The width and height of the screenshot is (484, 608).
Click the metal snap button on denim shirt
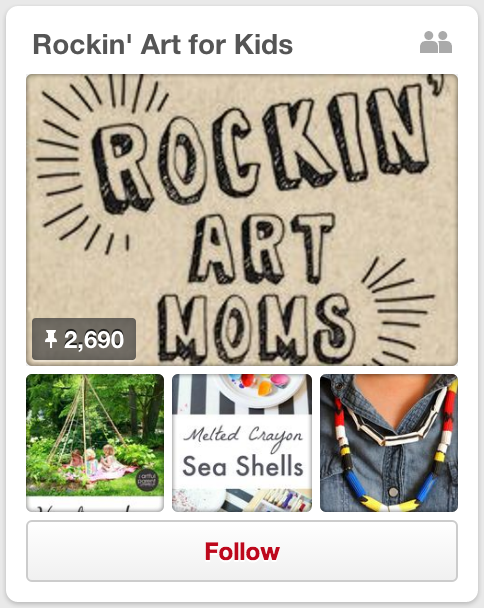point(394,492)
